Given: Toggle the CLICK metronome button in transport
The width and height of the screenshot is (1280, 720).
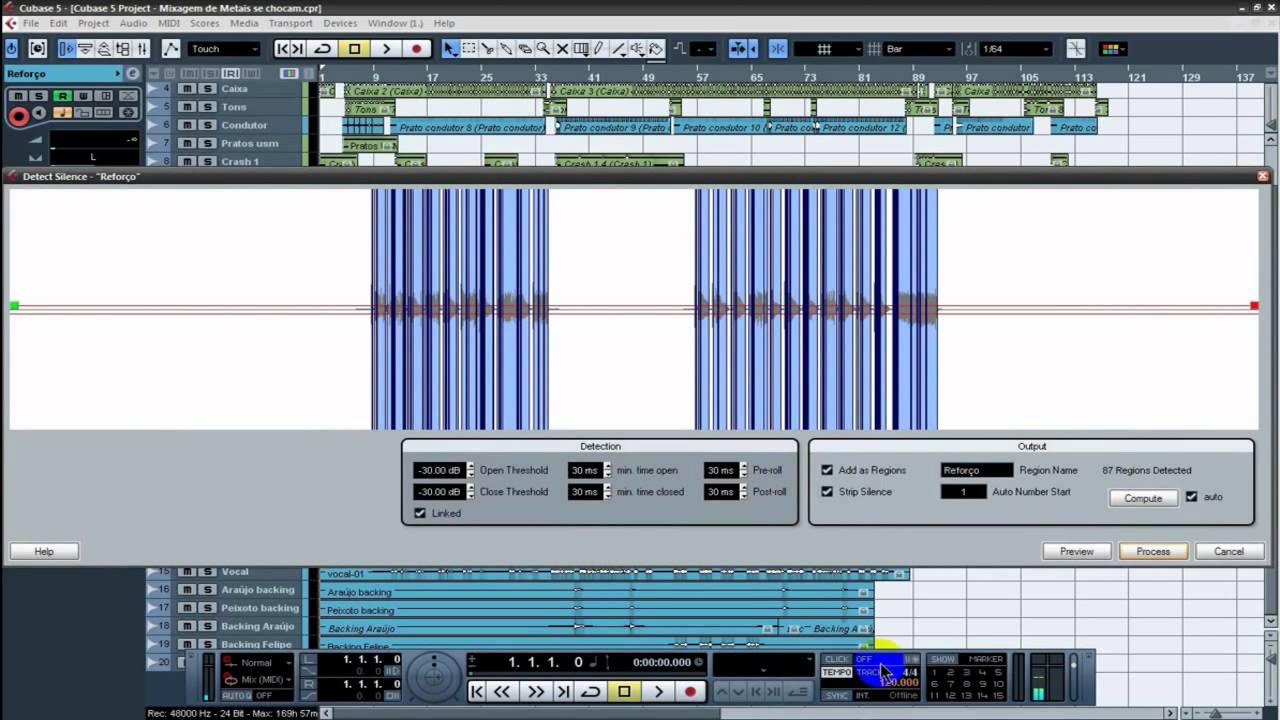Looking at the screenshot, I should click(837, 659).
